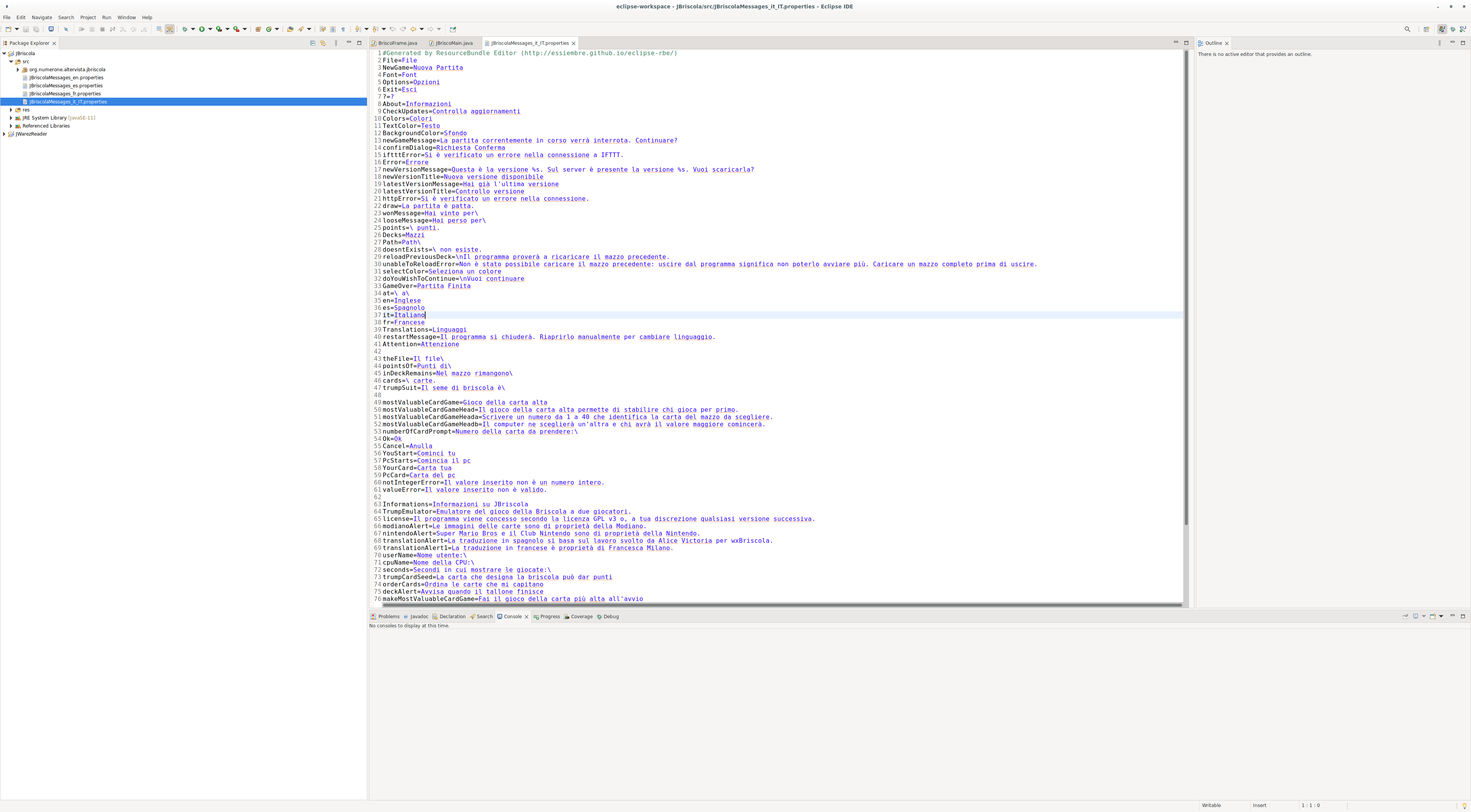
Task: Open the Problems view tab
Action: pos(388,617)
